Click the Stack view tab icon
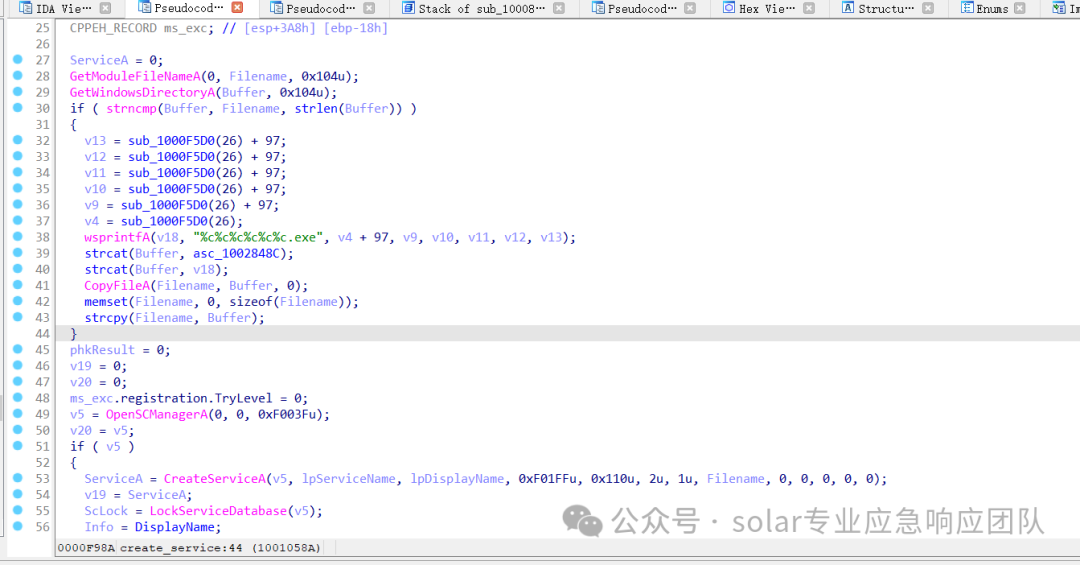Viewport: 1080px width, 565px height. [x=408, y=8]
